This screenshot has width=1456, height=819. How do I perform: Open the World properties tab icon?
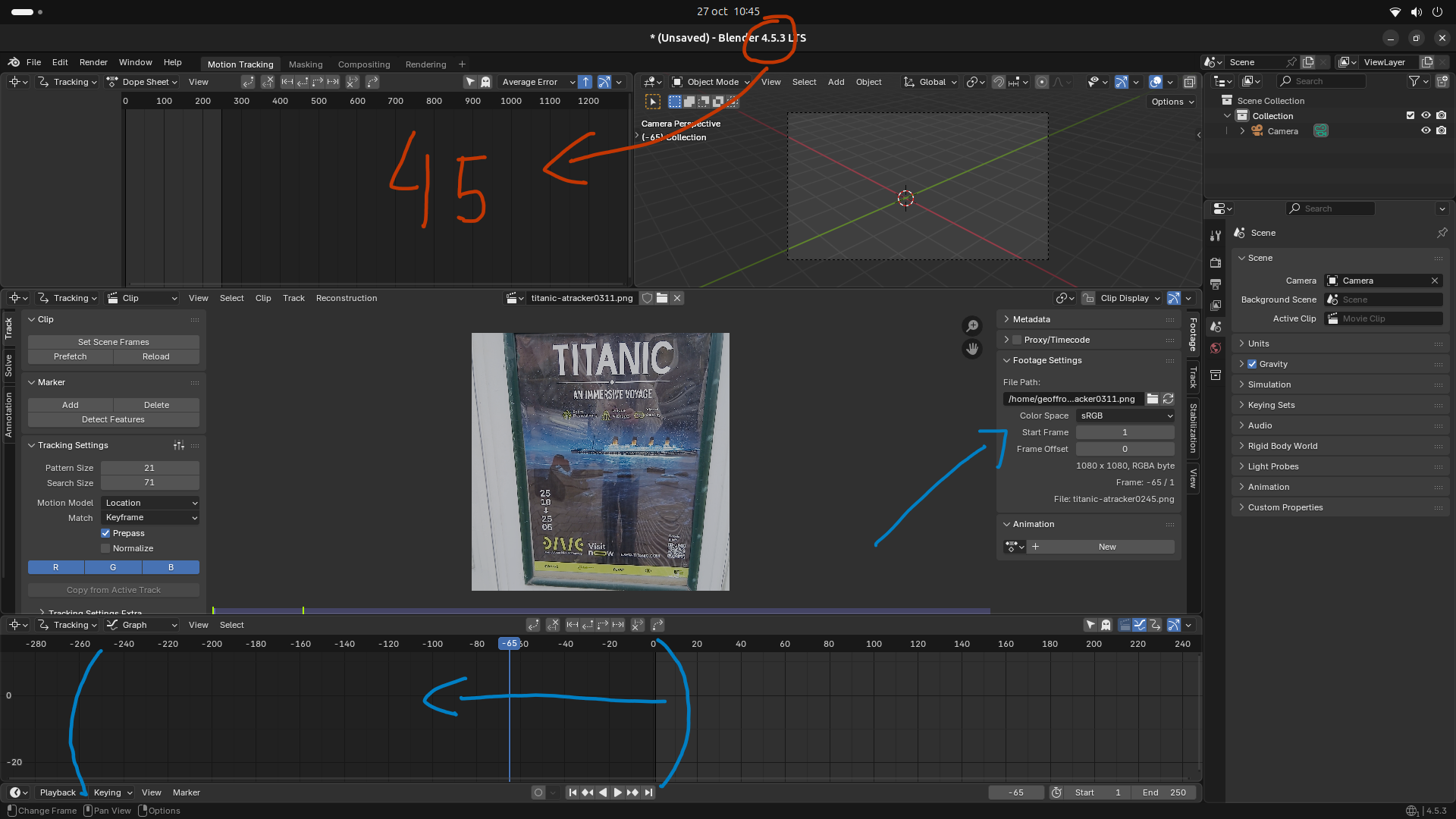1216,348
